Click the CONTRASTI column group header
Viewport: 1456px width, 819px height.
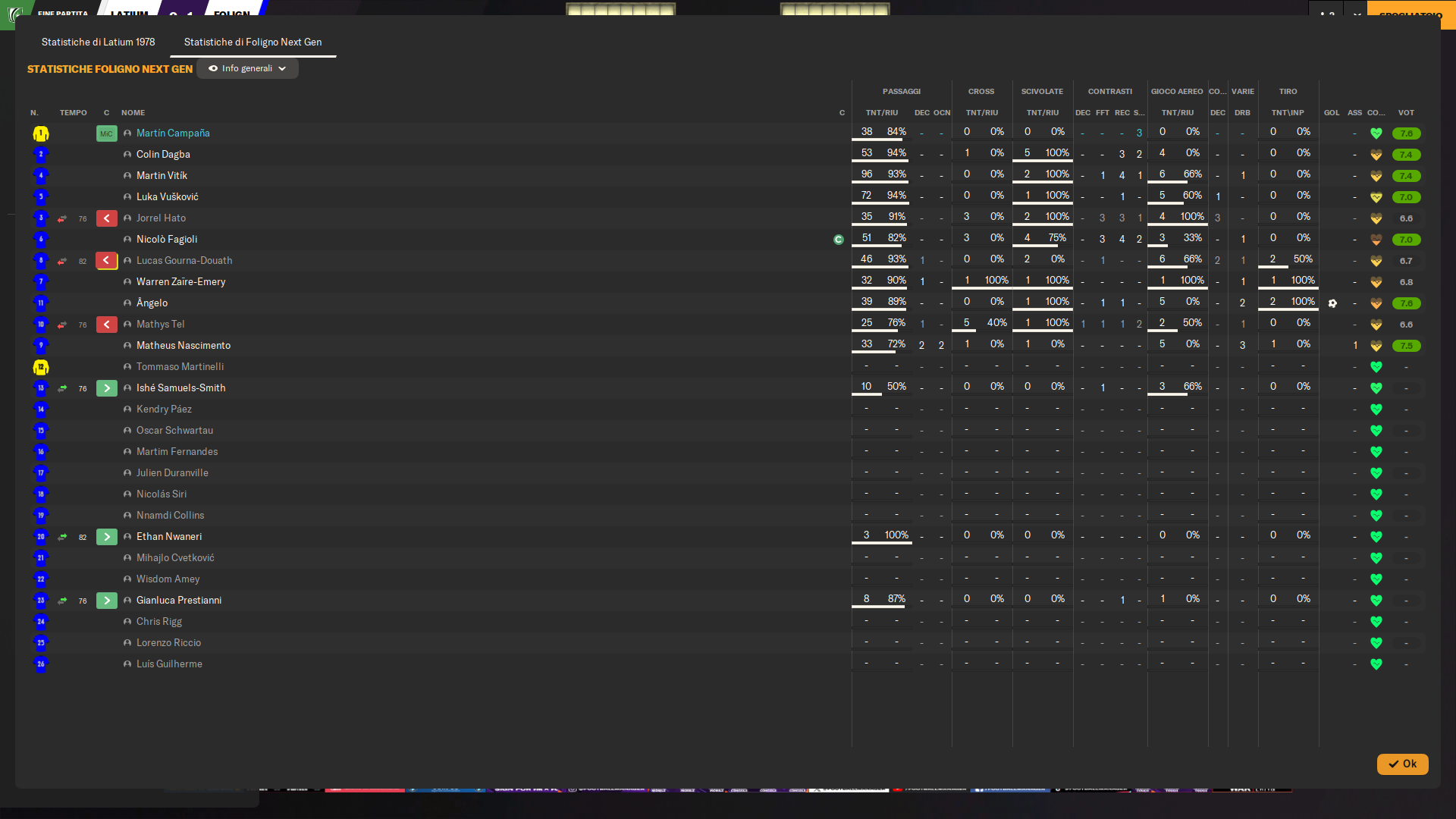[x=1110, y=92]
